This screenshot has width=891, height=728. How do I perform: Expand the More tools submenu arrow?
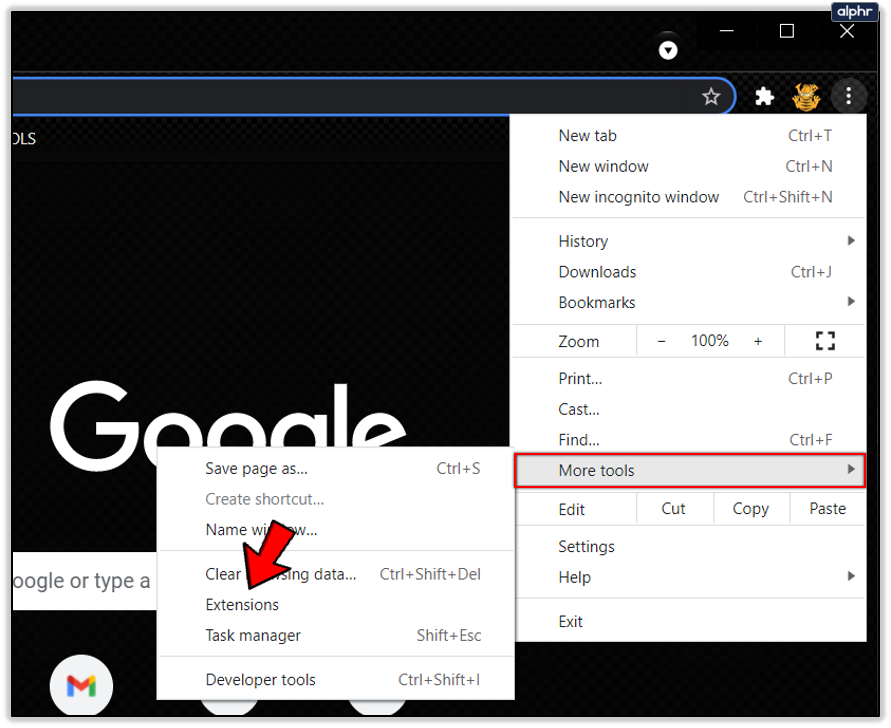point(851,469)
